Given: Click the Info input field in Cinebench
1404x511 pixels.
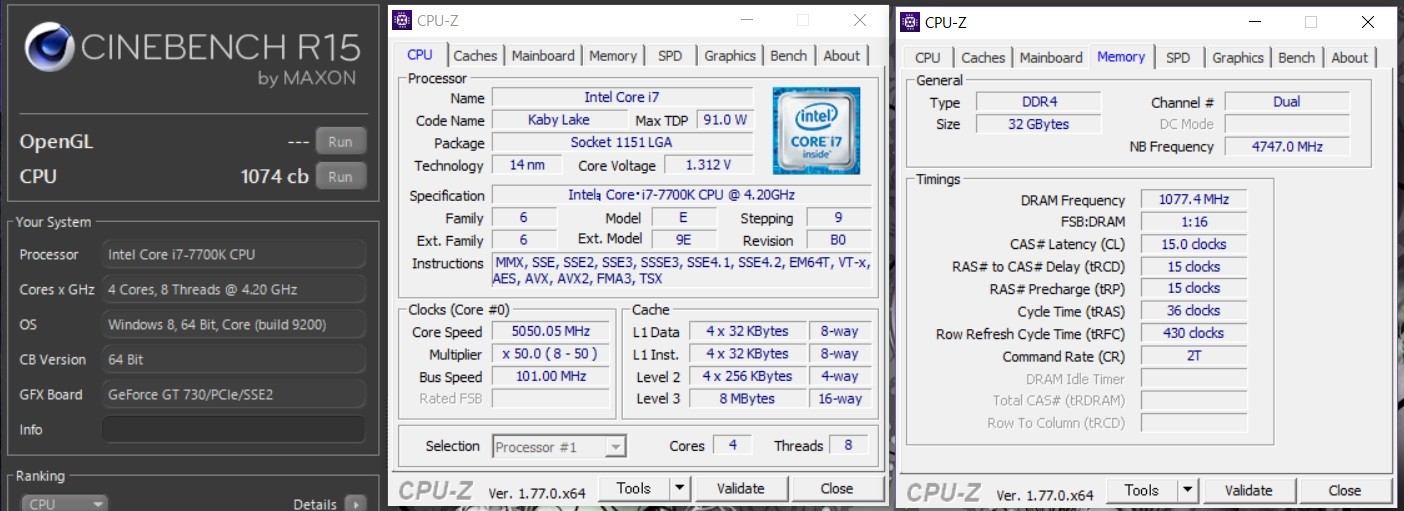Looking at the screenshot, I should point(233,429).
